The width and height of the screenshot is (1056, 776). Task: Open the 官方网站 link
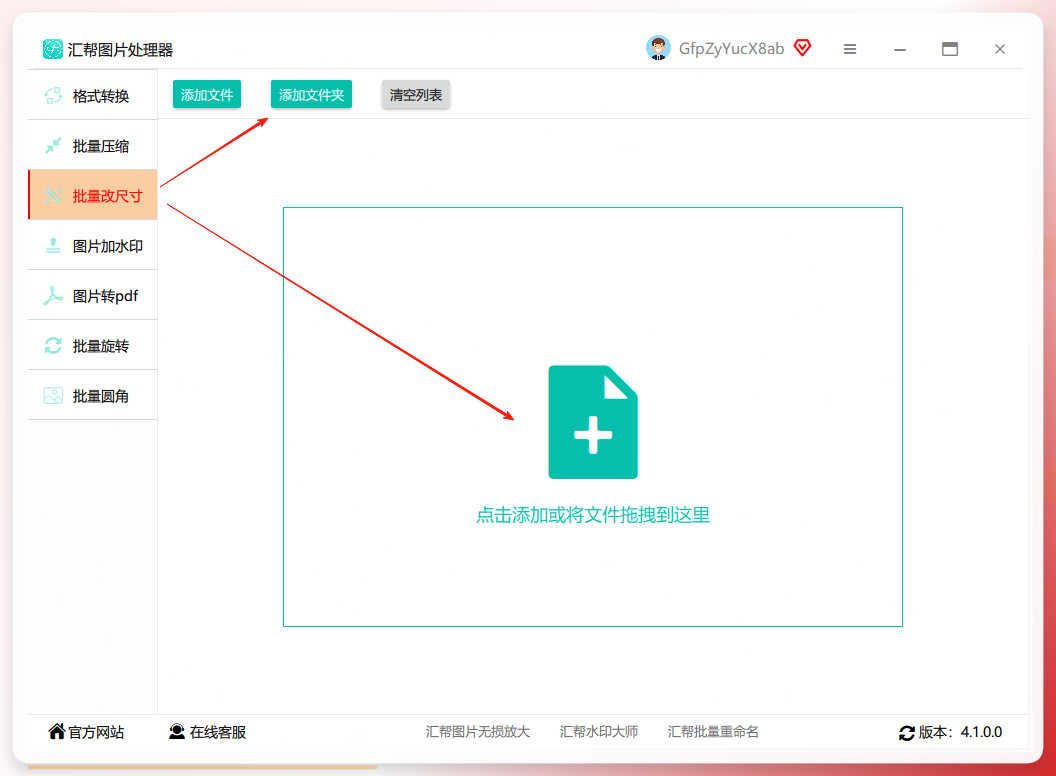pos(86,732)
